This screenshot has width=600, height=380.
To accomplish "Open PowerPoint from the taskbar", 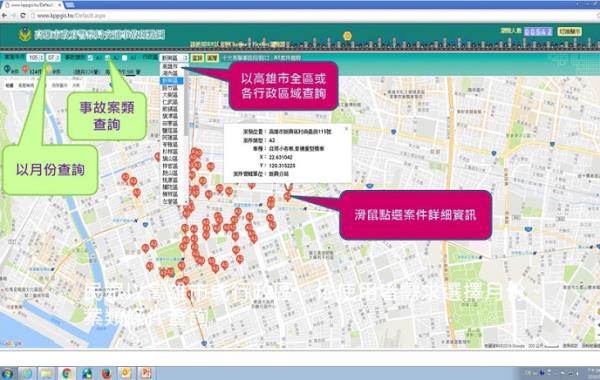I will tap(146, 373).
